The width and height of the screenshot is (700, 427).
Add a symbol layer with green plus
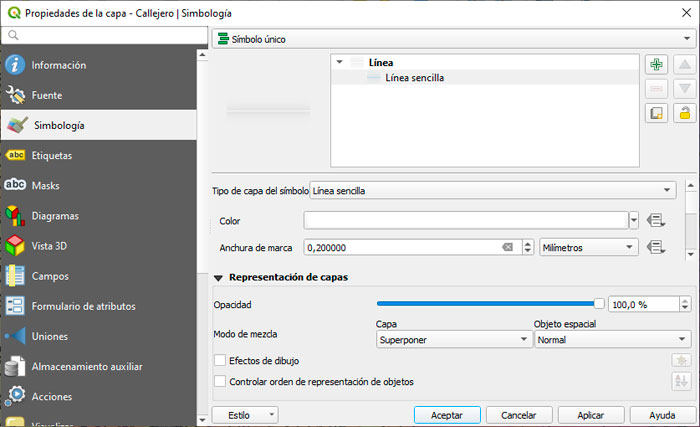(656, 65)
